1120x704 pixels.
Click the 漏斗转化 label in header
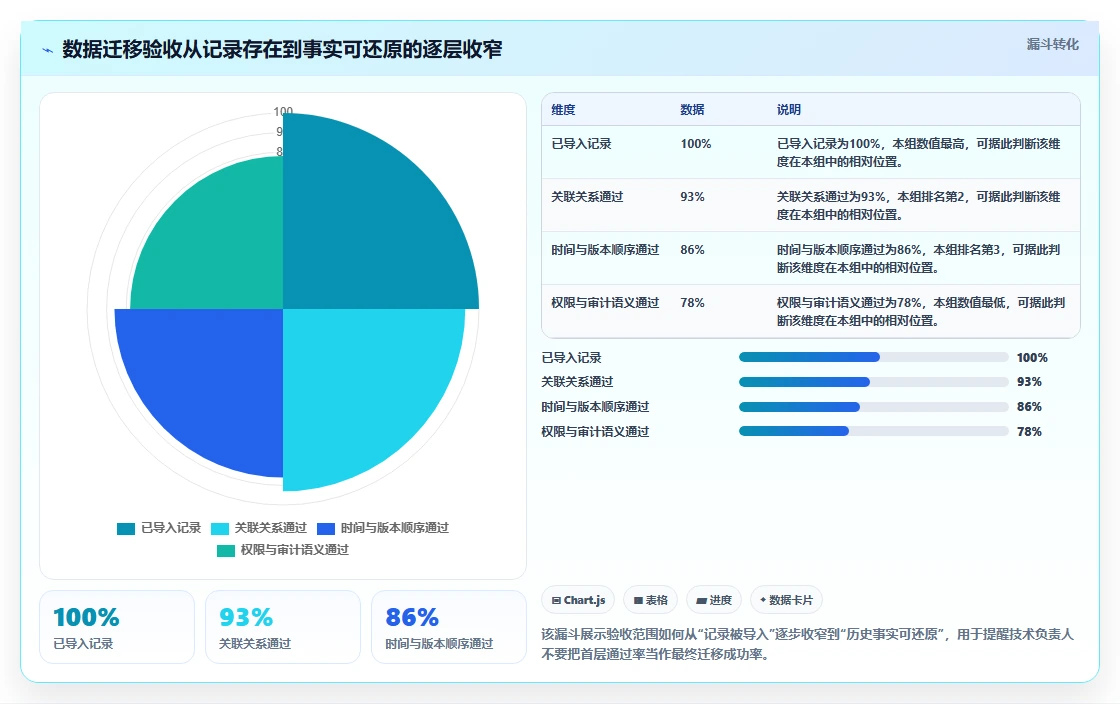1052,44
